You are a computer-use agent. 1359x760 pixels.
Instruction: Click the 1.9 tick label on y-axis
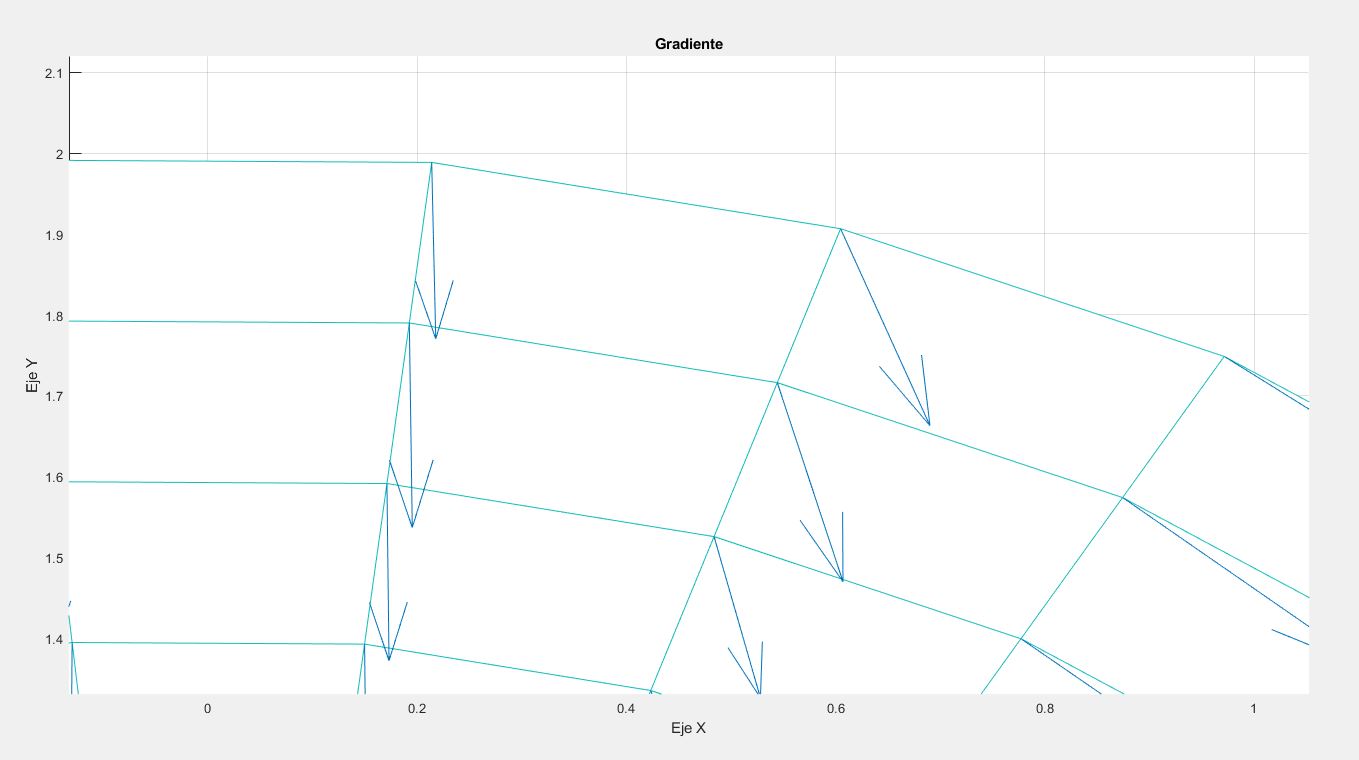tap(53, 235)
